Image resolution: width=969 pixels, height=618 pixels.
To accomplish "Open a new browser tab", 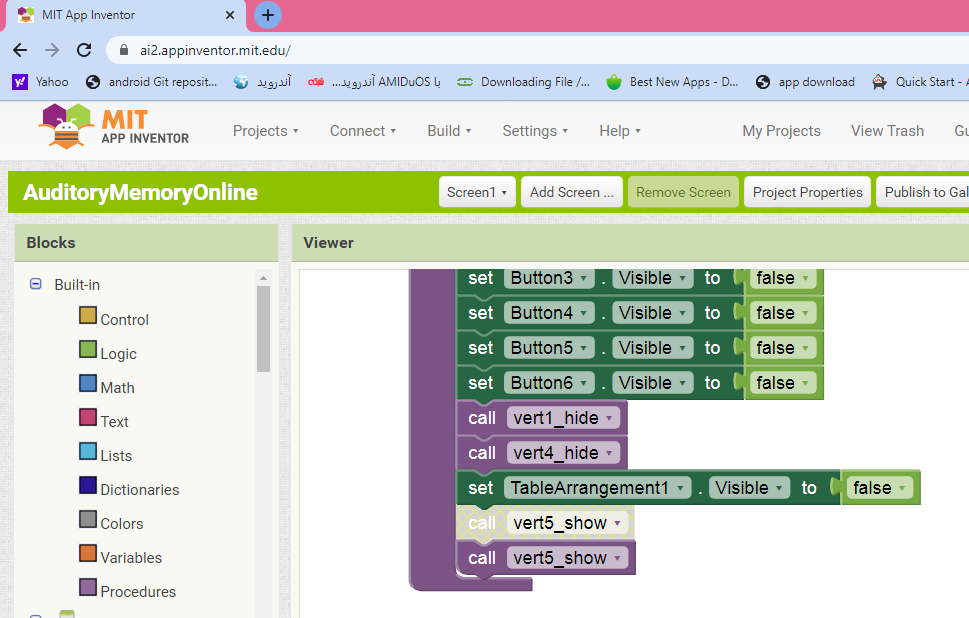I will (x=267, y=15).
